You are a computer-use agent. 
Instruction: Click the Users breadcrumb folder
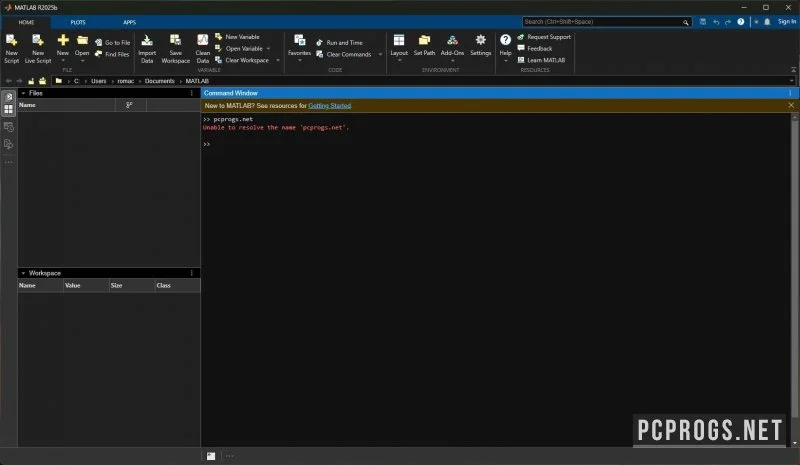click(x=98, y=81)
